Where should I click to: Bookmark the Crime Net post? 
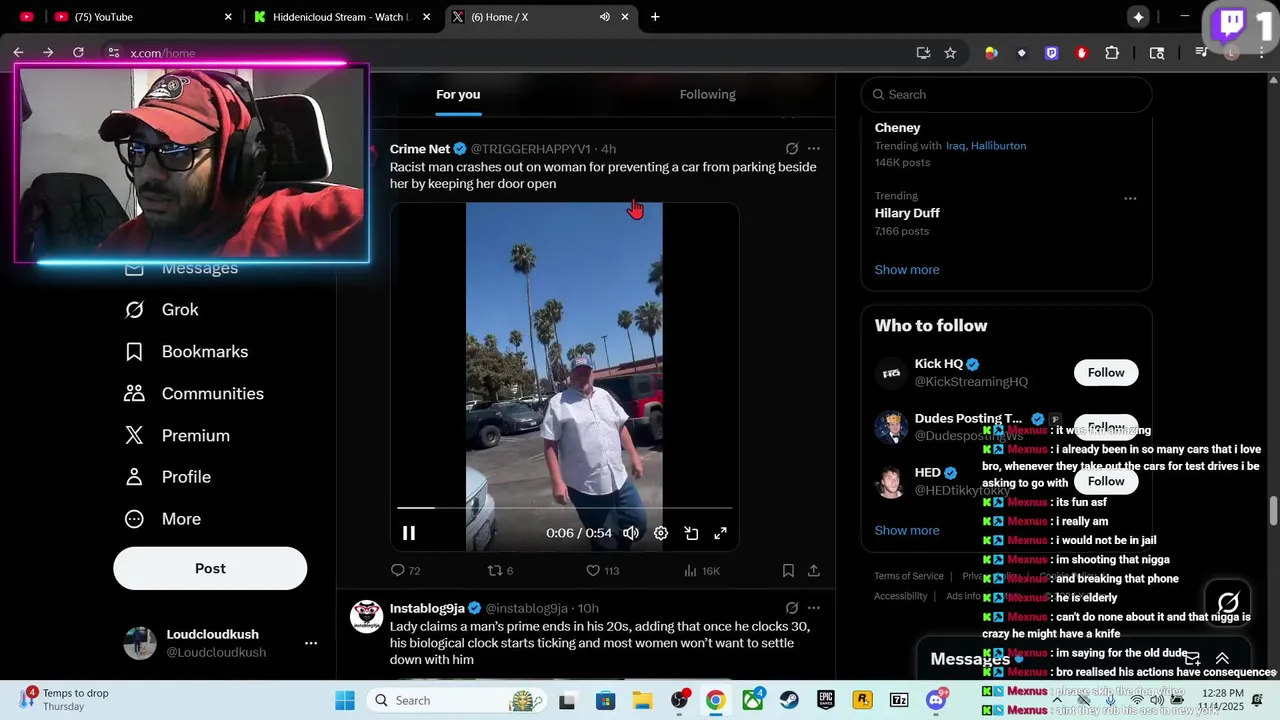click(788, 571)
